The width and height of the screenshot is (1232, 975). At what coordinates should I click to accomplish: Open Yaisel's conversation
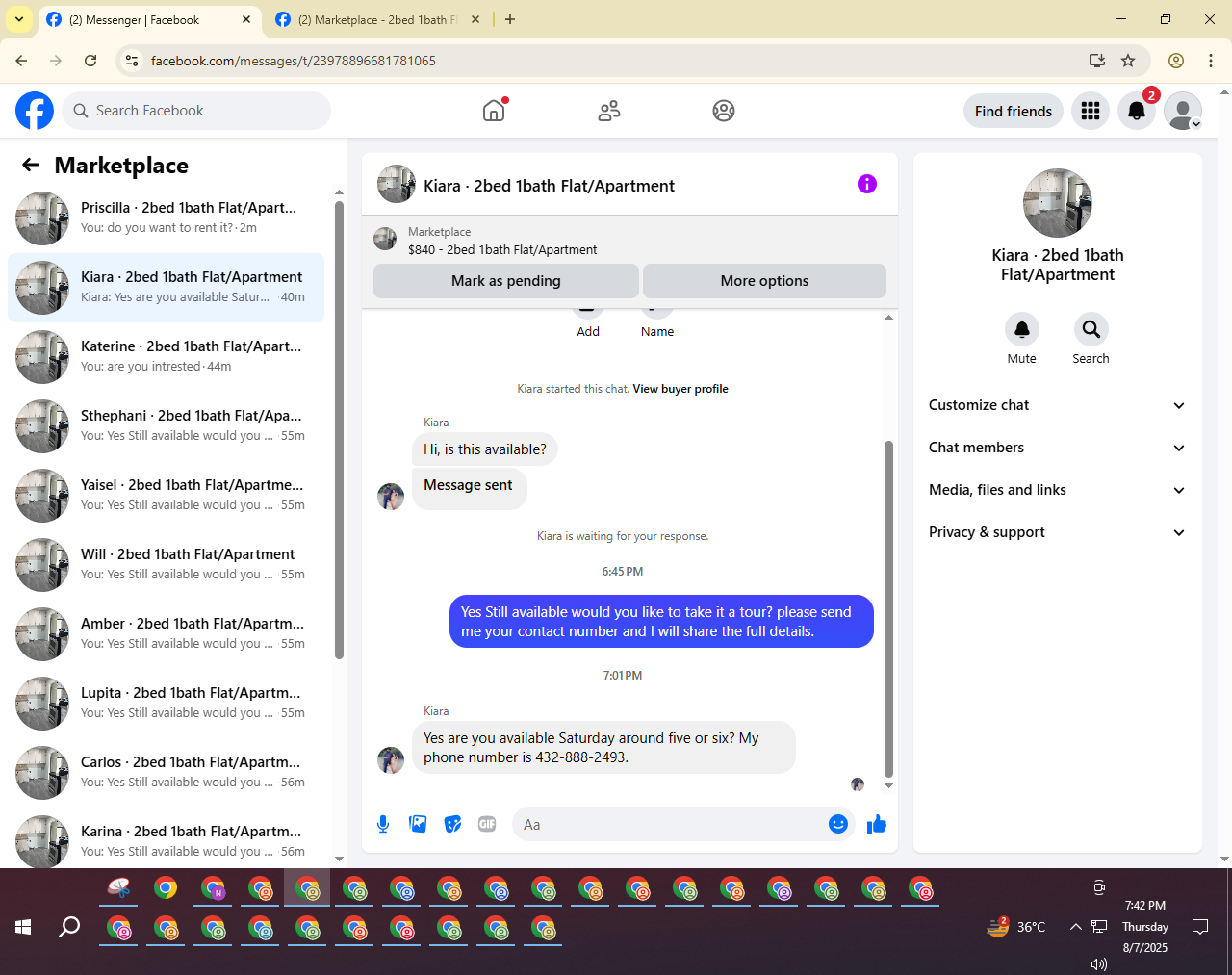[x=166, y=496]
